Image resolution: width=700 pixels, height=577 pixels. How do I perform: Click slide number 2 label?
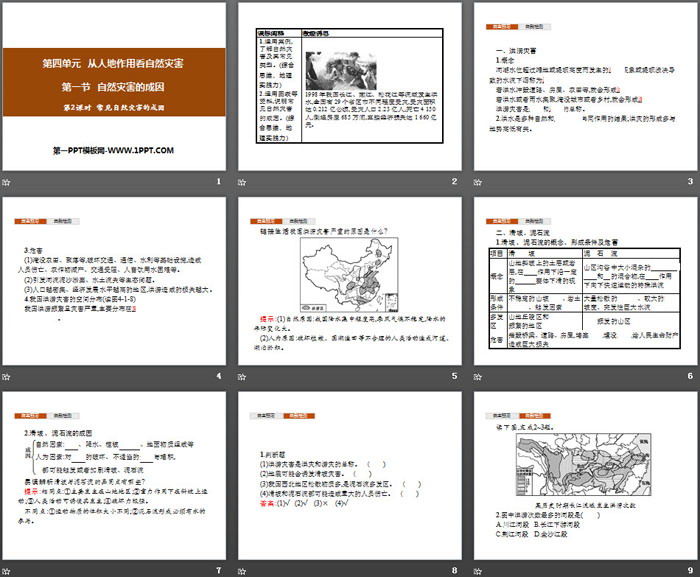point(454,181)
